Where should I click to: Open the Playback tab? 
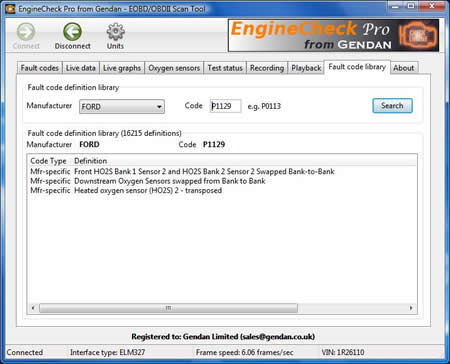pos(306,68)
